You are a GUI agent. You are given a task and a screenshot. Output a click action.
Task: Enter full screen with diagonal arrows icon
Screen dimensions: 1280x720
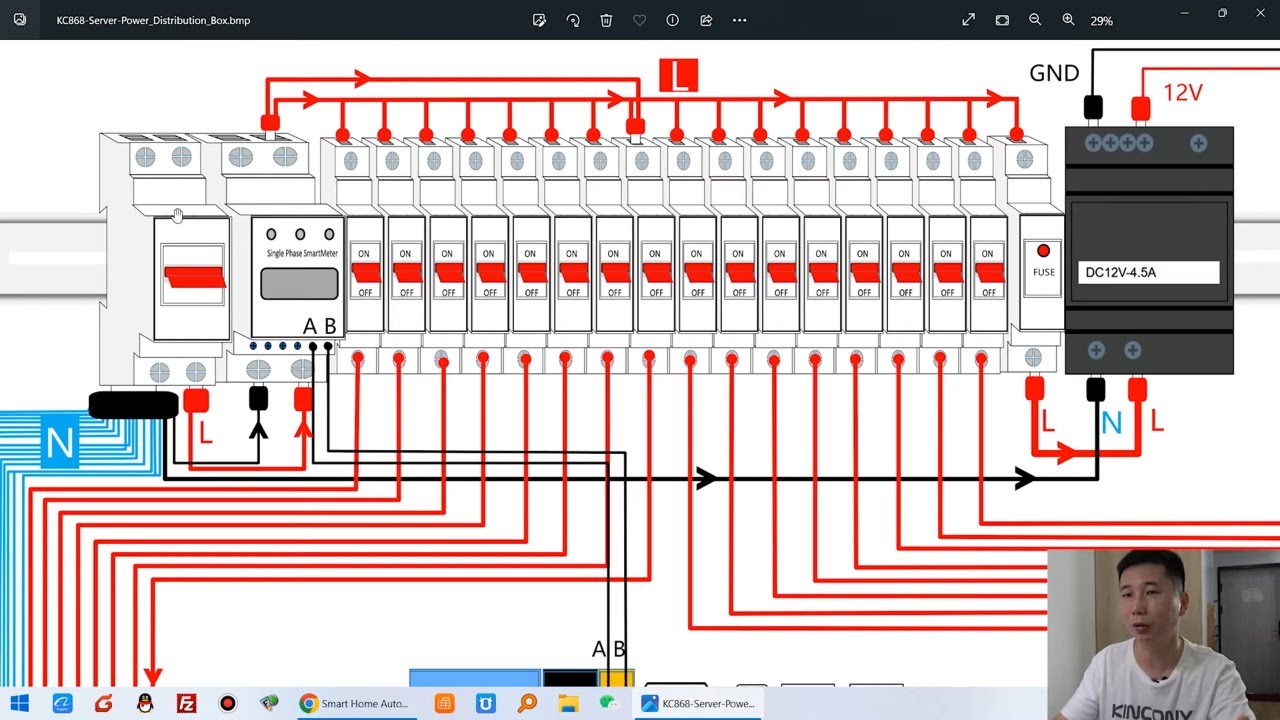click(x=968, y=20)
